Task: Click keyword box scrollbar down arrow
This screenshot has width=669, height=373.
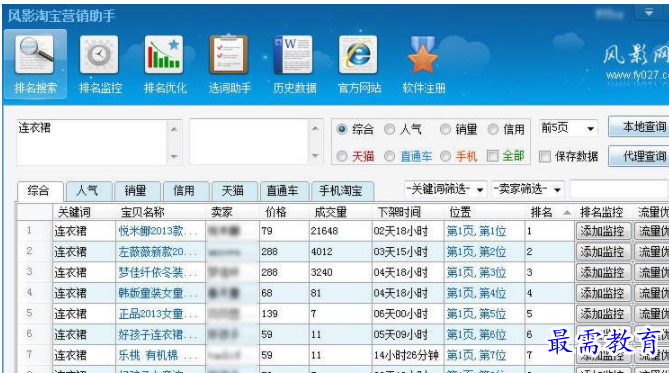Action: 174,156
